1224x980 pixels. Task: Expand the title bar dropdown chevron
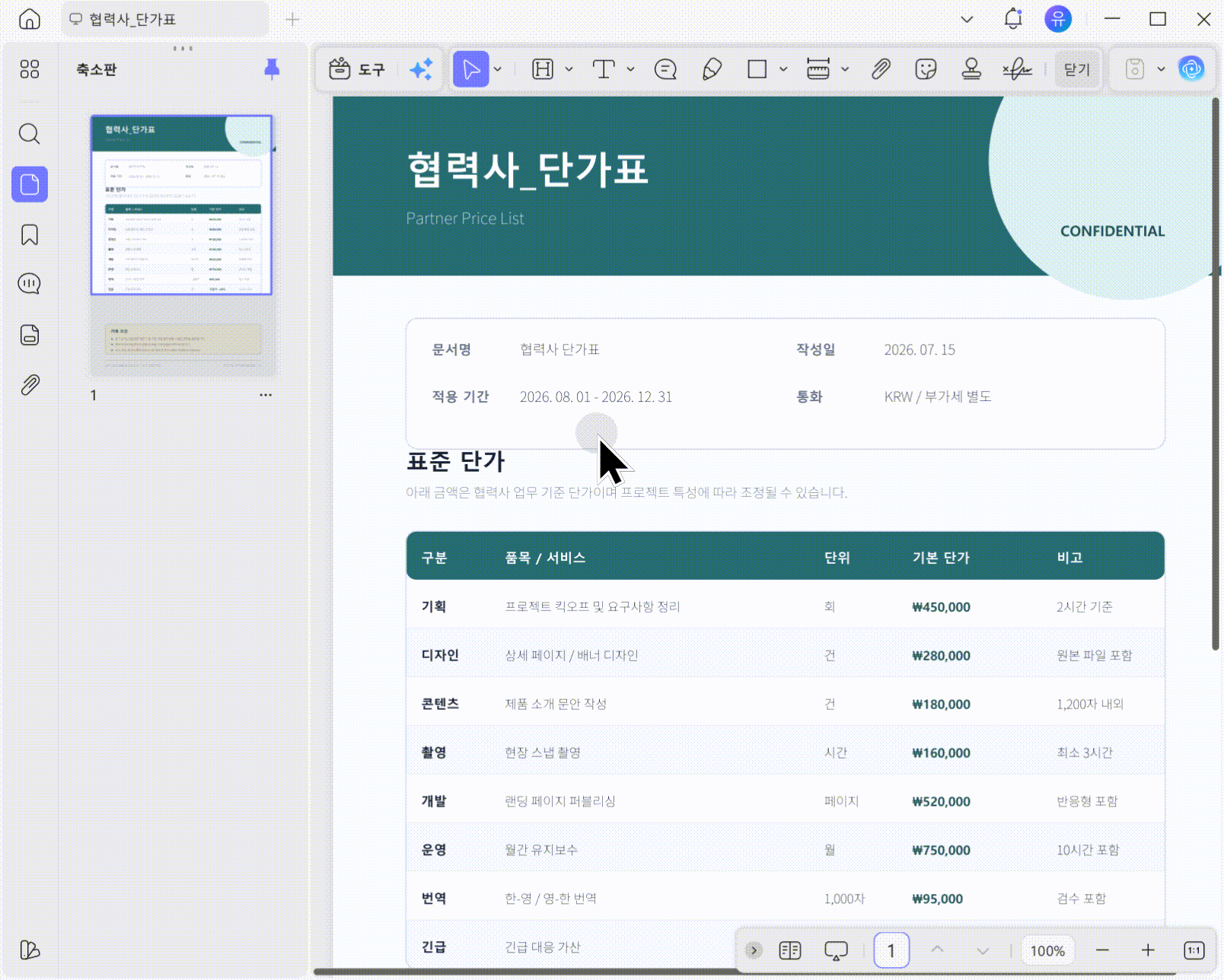pyautogui.click(x=967, y=20)
